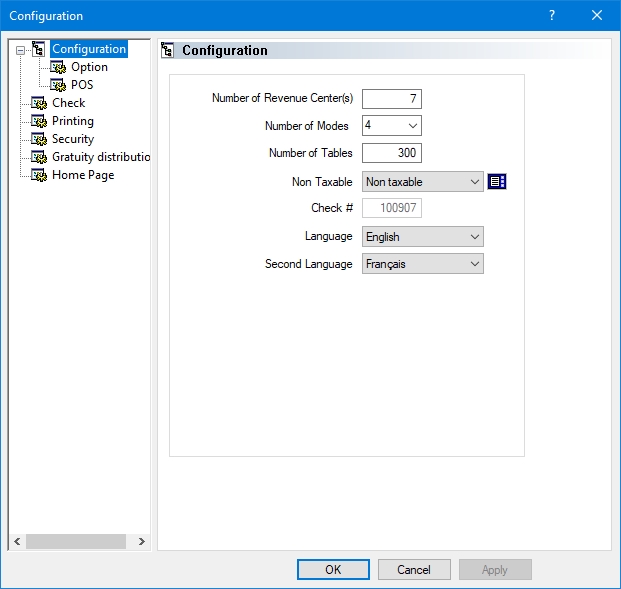Screen dimensions: 621x589
Task: Click the Gratuity distribution icon
Action: (39, 157)
